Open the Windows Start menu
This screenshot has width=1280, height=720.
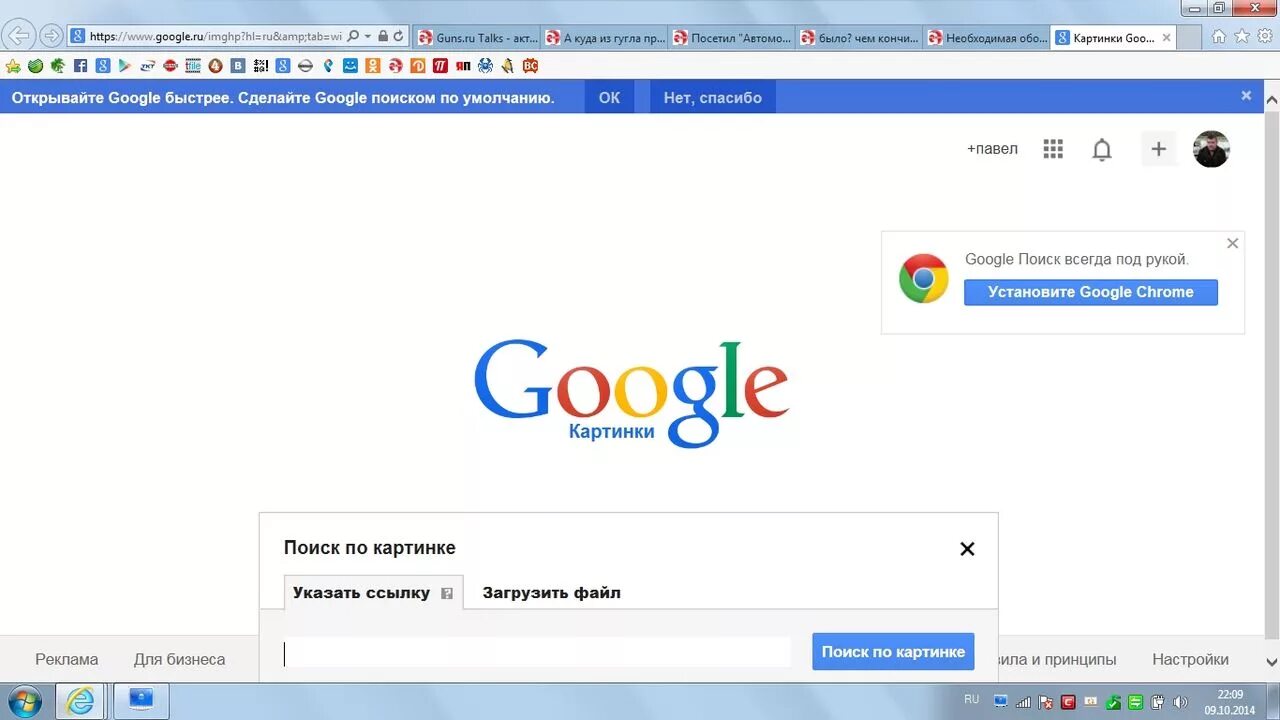coord(24,701)
